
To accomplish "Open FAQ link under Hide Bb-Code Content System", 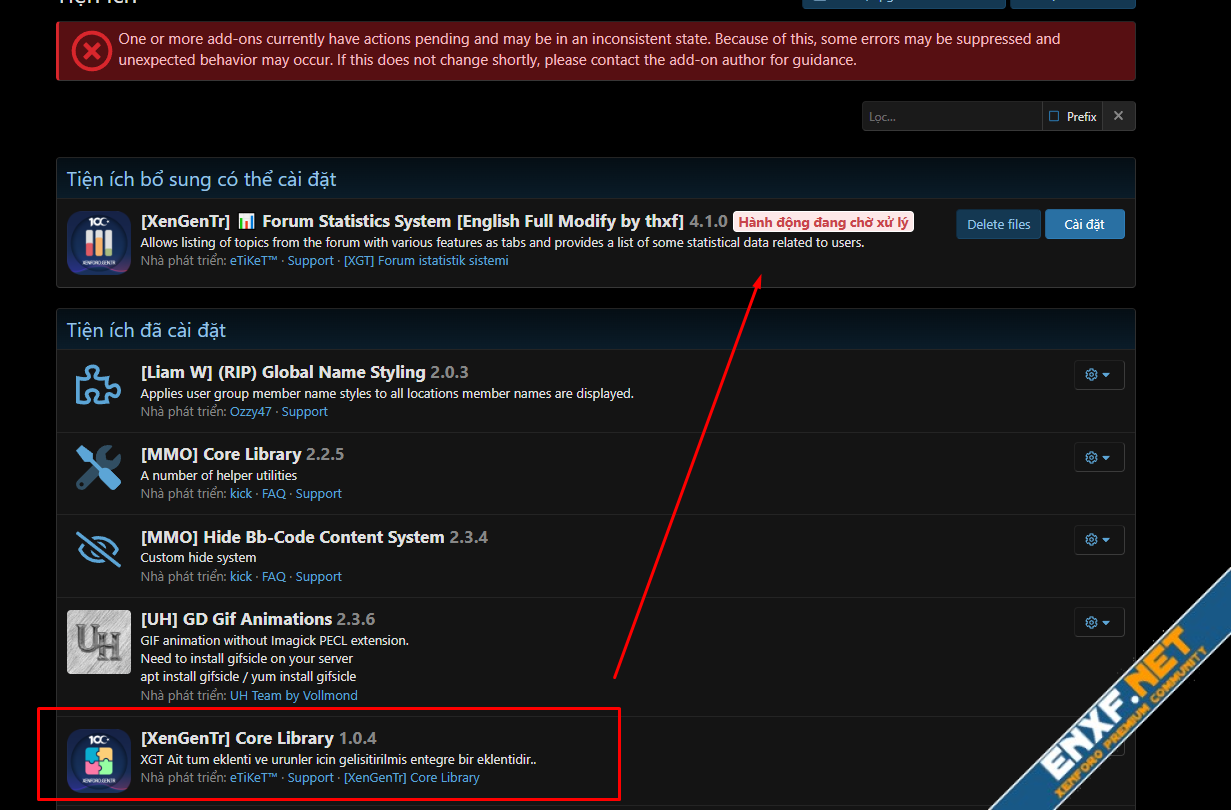I will coord(274,577).
